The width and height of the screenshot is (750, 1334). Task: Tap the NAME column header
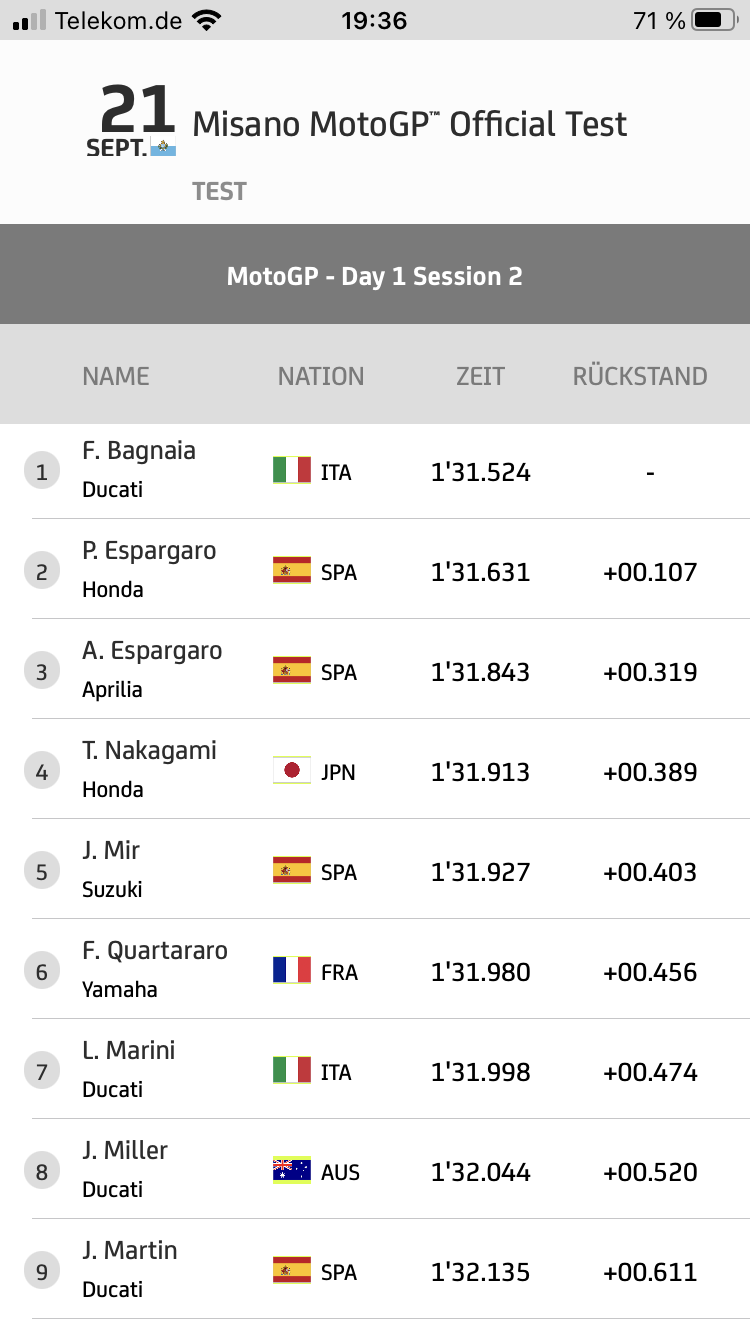point(116,376)
